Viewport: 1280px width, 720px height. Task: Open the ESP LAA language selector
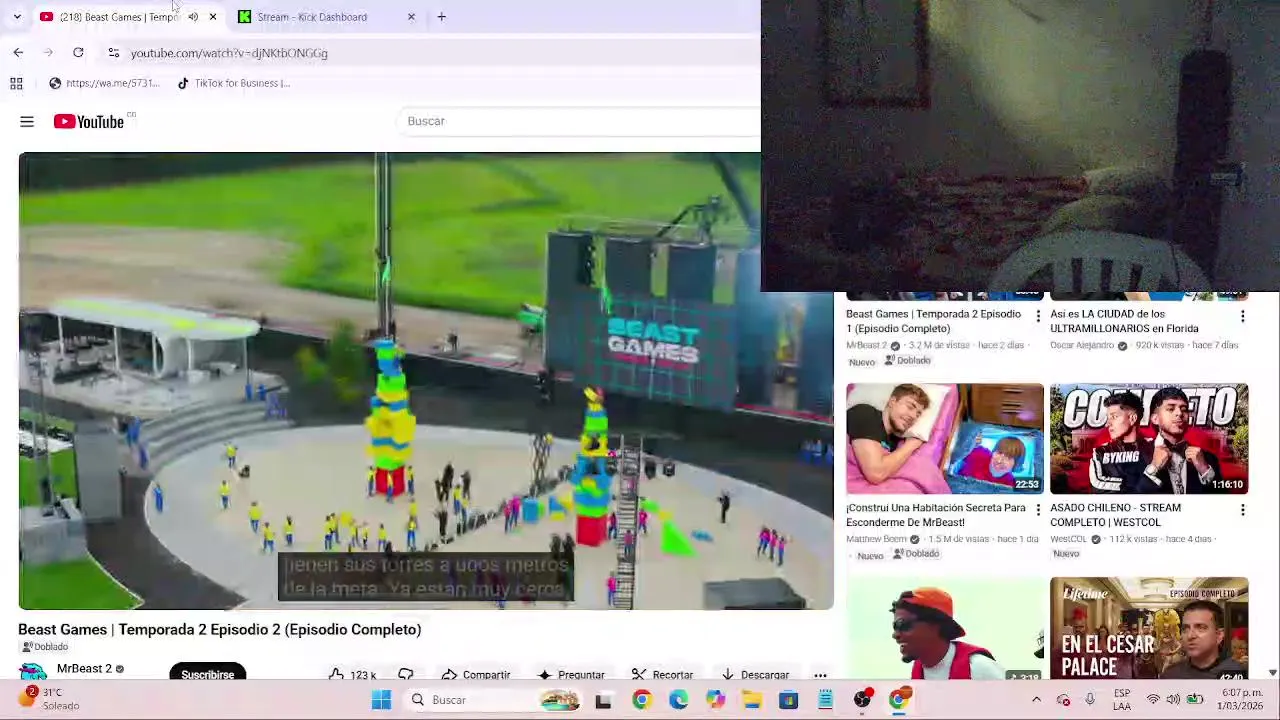click(x=1122, y=700)
